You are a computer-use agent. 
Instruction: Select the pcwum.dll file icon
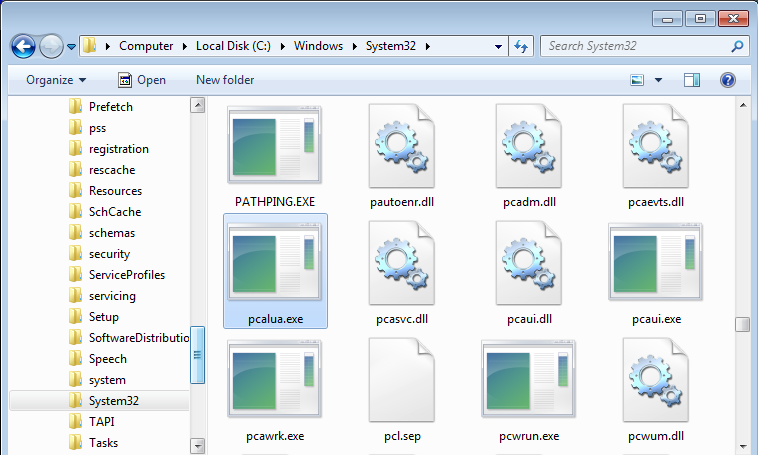656,380
